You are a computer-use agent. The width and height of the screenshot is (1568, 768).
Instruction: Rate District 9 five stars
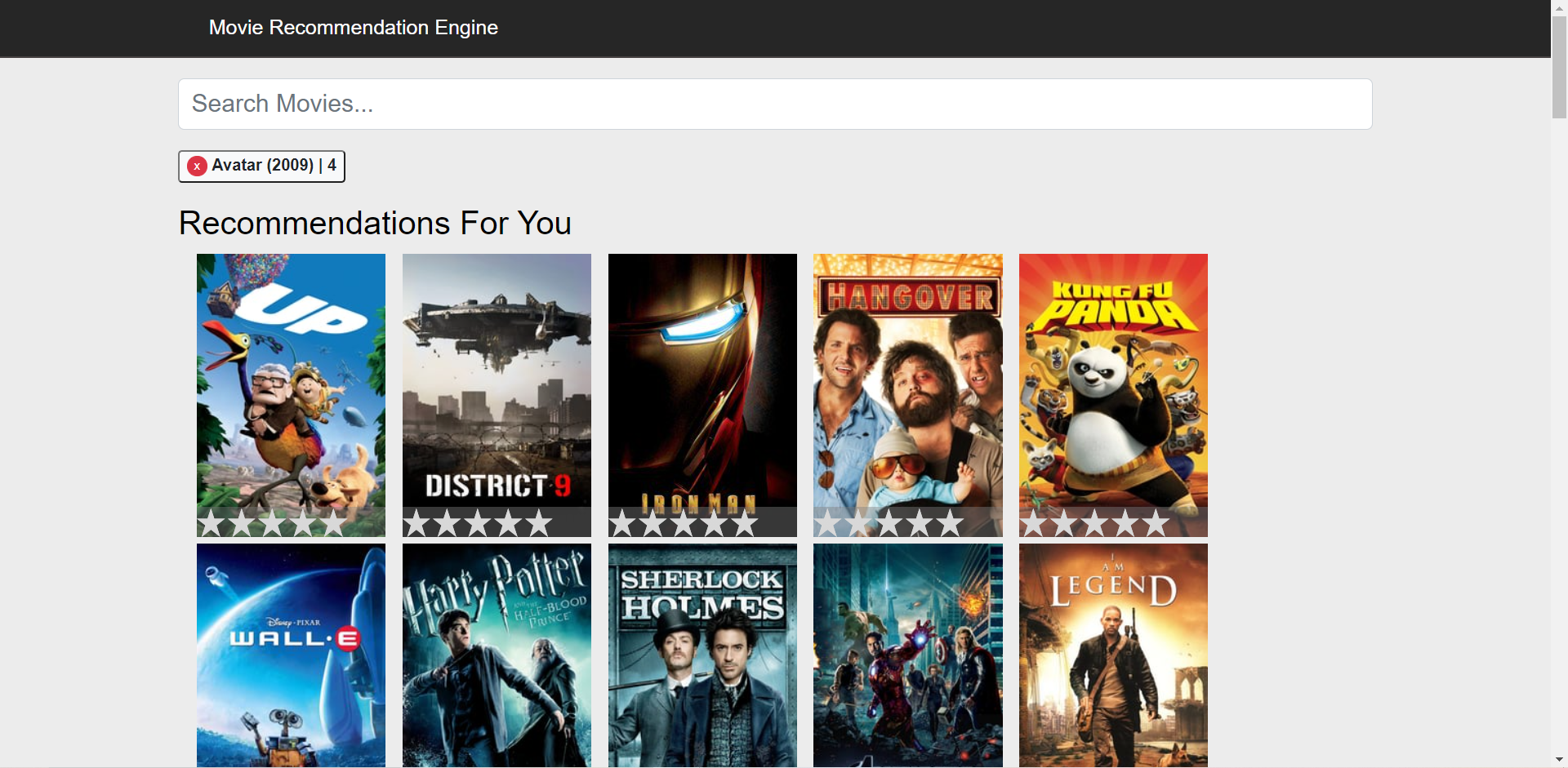click(x=540, y=522)
